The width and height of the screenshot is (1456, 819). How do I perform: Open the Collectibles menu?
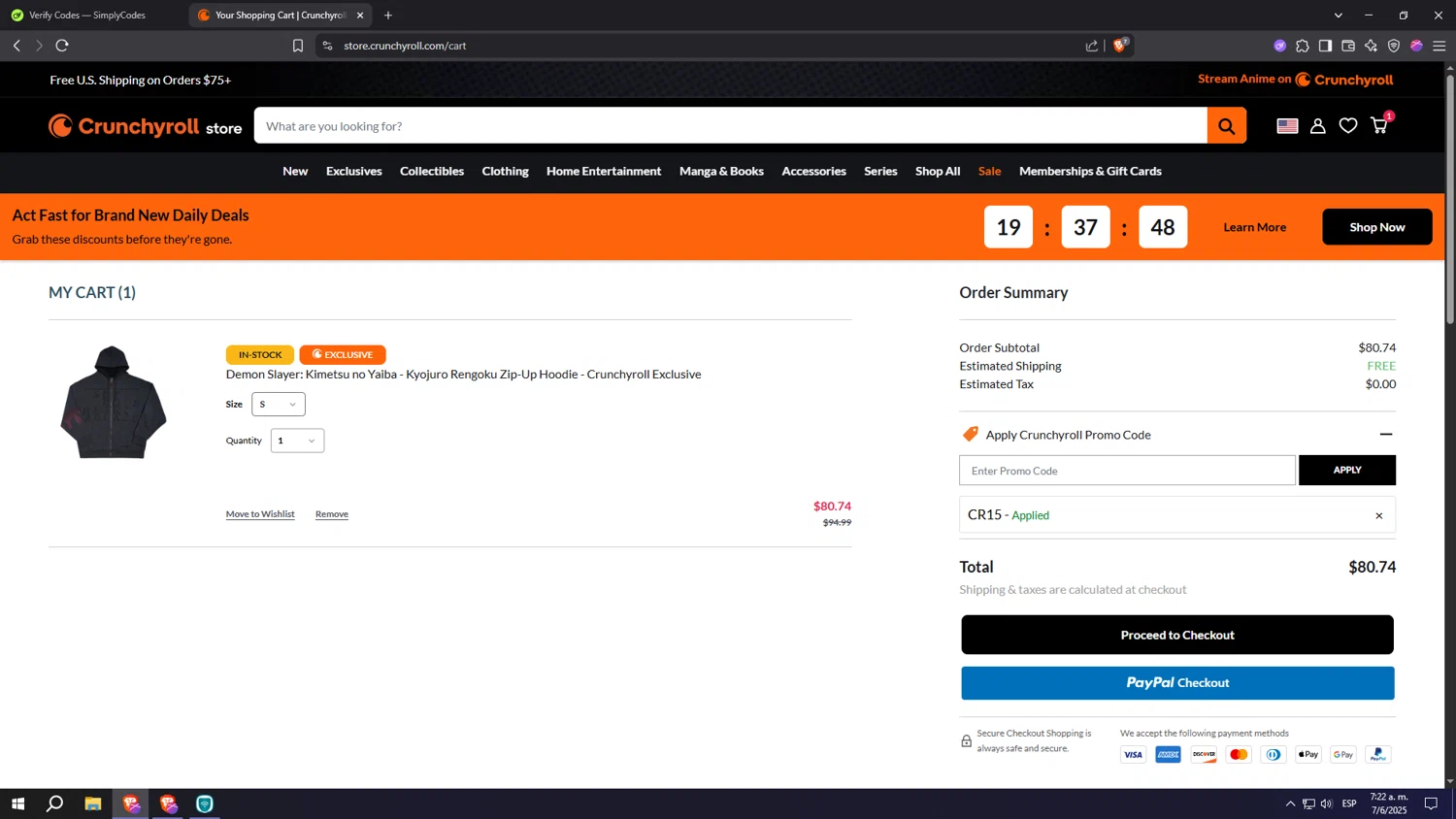[x=432, y=171]
